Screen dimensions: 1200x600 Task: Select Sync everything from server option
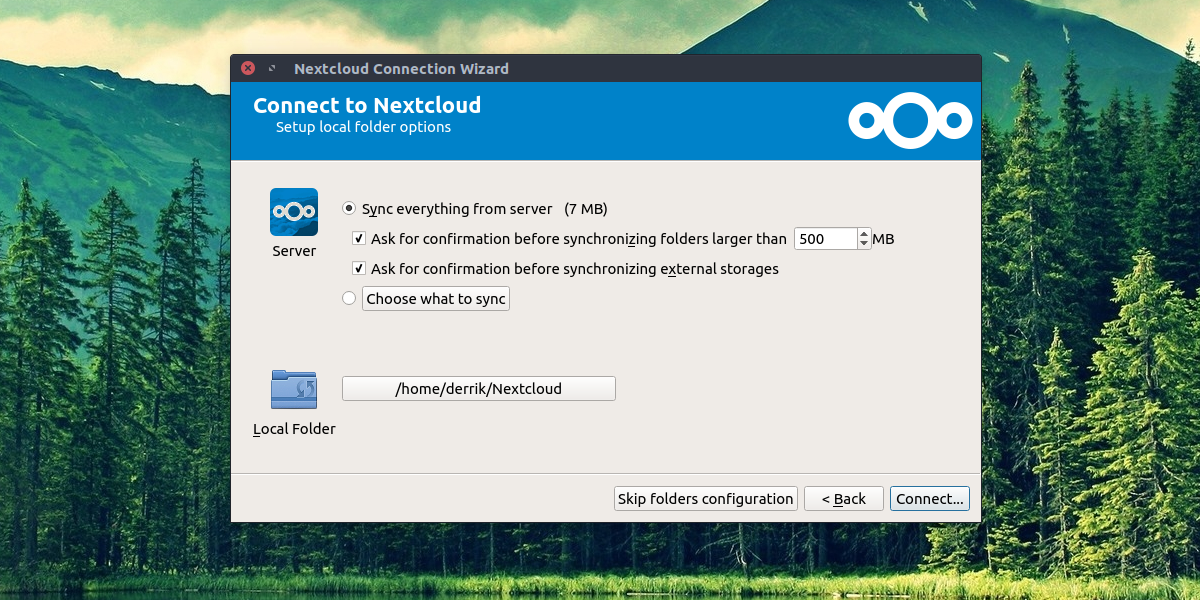349,209
